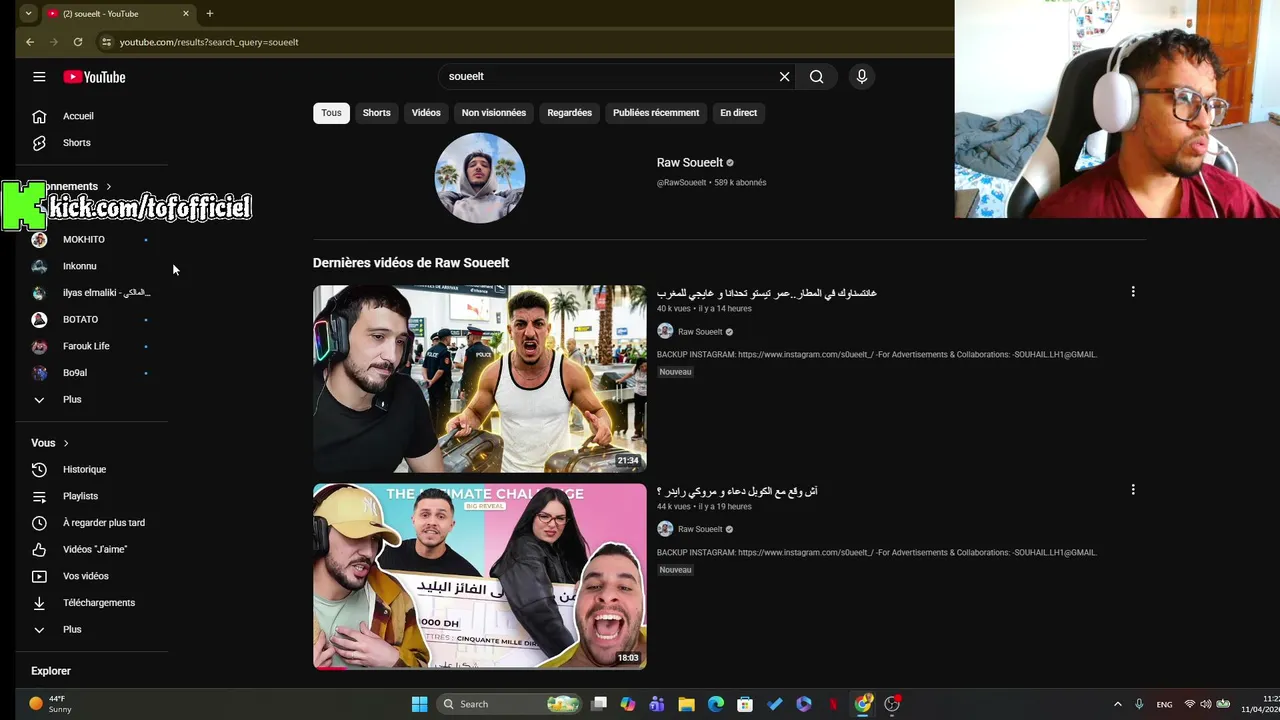Open the weather widget showing 44°F Sunny

coord(50,704)
